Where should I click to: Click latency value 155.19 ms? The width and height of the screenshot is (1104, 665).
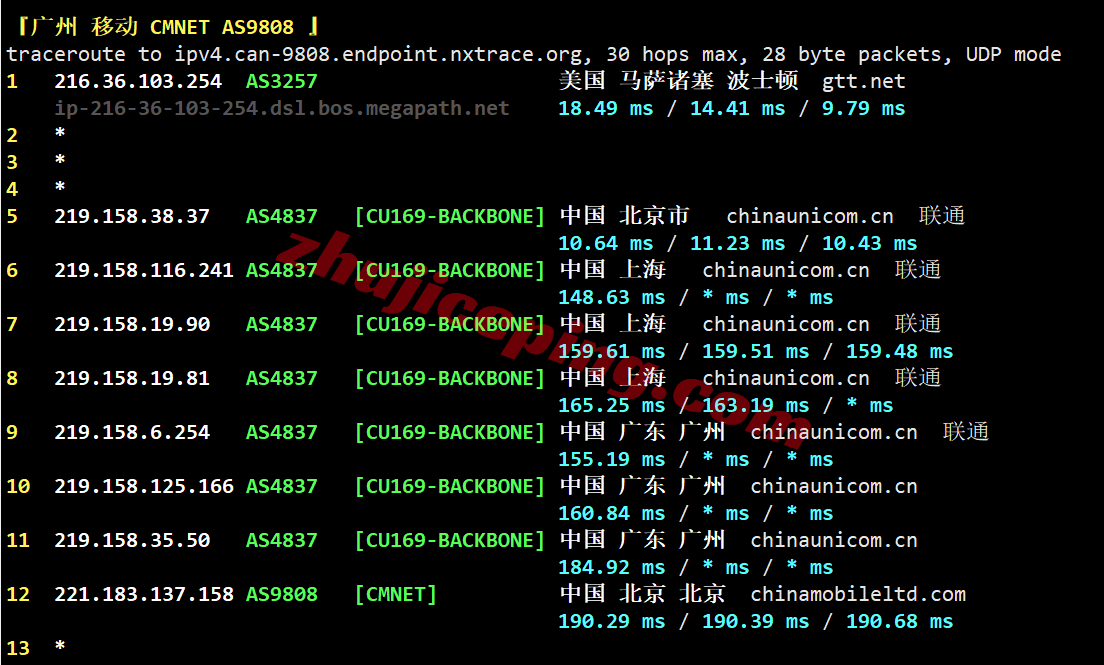612,460
